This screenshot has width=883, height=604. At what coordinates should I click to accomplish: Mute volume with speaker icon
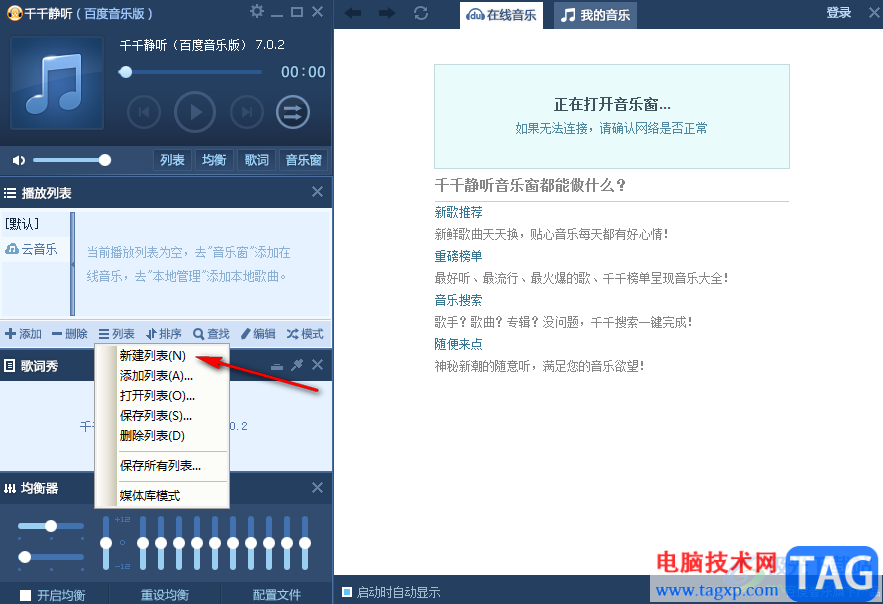pyautogui.click(x=19, y=160)
